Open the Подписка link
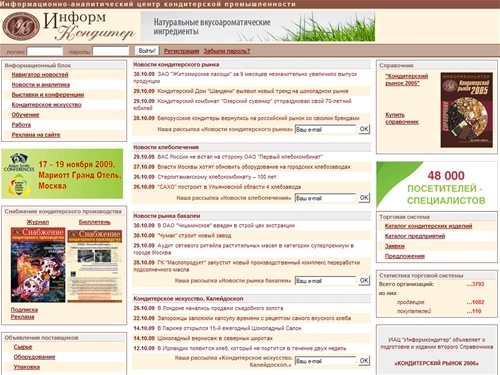Viewport: 500px width, 375px height. tap(24, 310)
